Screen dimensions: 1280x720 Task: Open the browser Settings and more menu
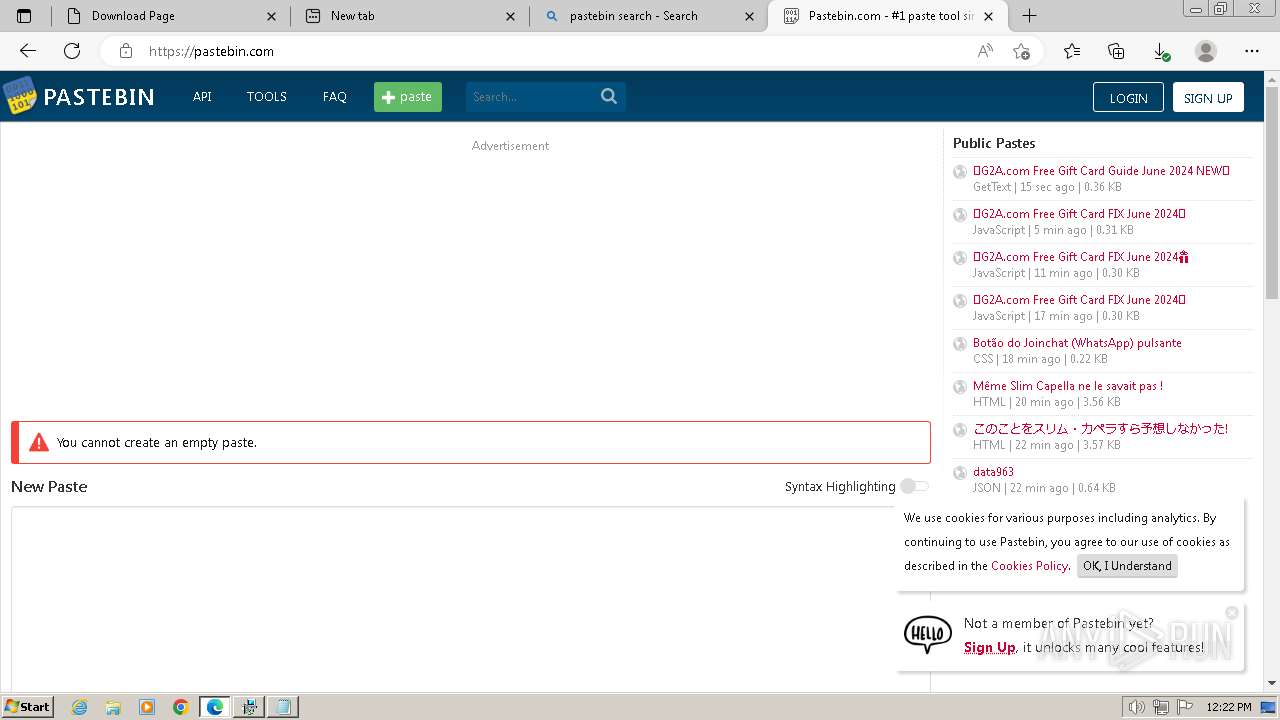coord(1252,51)
